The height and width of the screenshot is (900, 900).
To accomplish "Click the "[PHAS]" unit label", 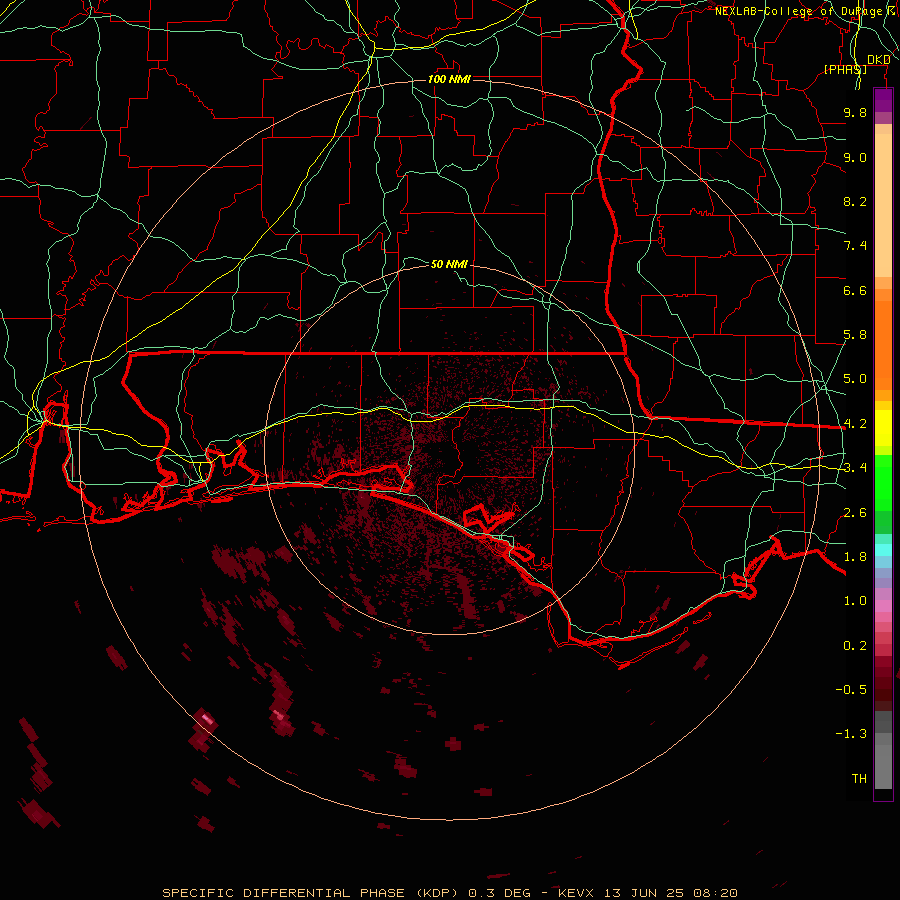I will click(845, 69).
